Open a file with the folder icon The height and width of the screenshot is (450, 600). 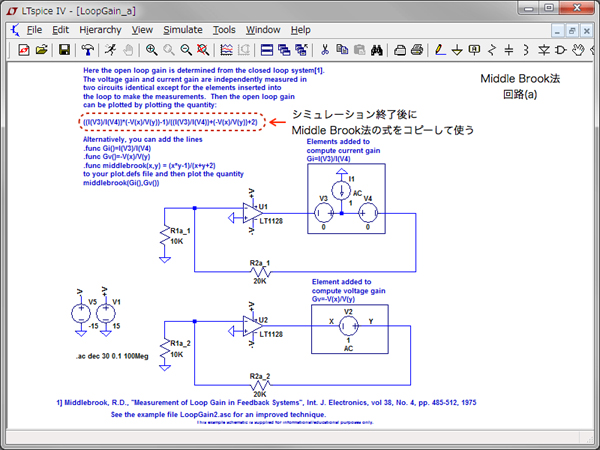(41, 49)
